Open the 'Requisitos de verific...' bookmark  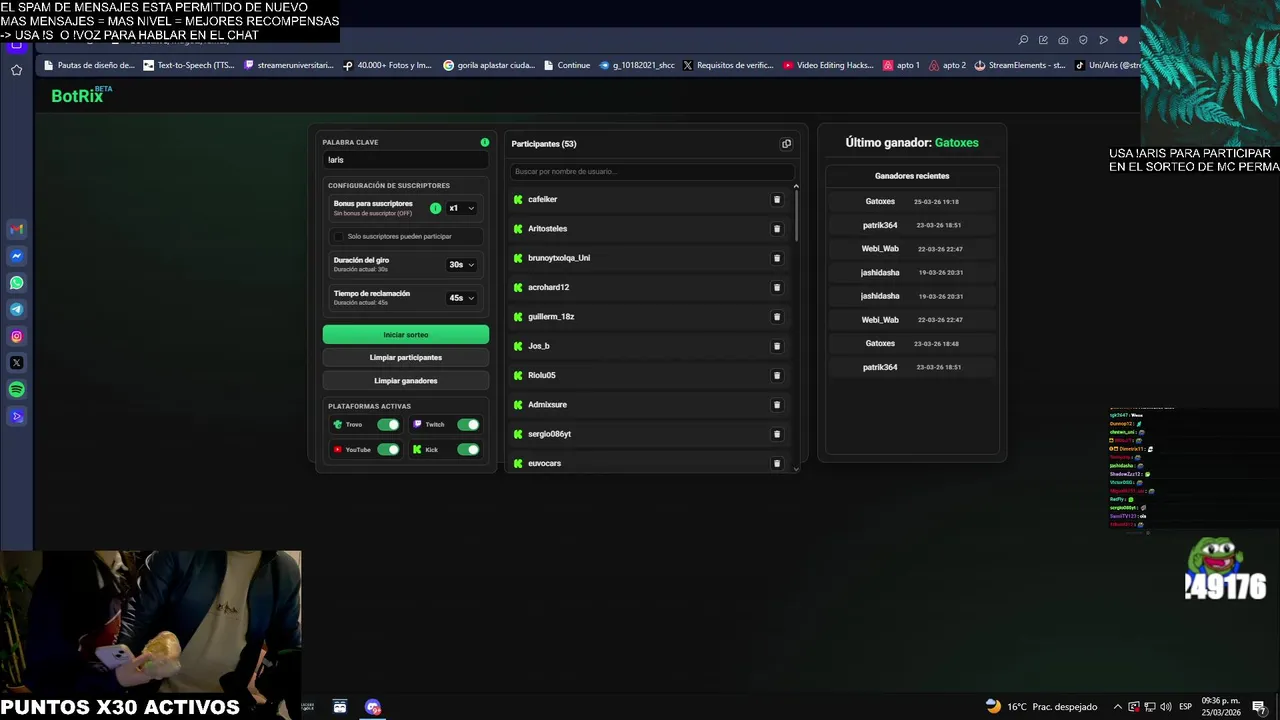point(728,66)
